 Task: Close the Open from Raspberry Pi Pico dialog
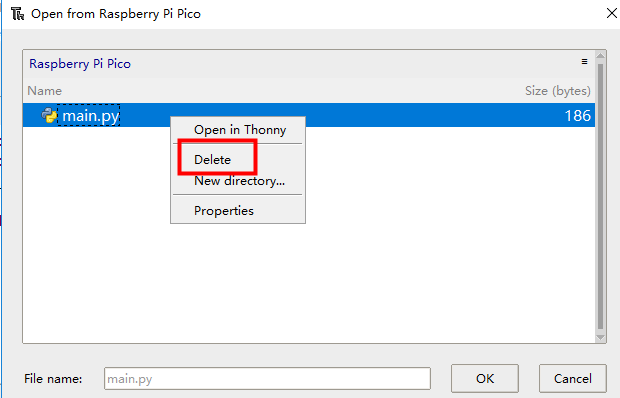coord(612,13)
